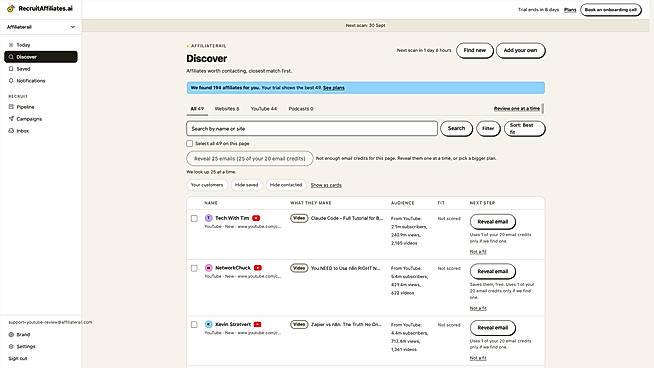
Task: Tick Select all 49 on this page
Action: (x=190, y=144)
